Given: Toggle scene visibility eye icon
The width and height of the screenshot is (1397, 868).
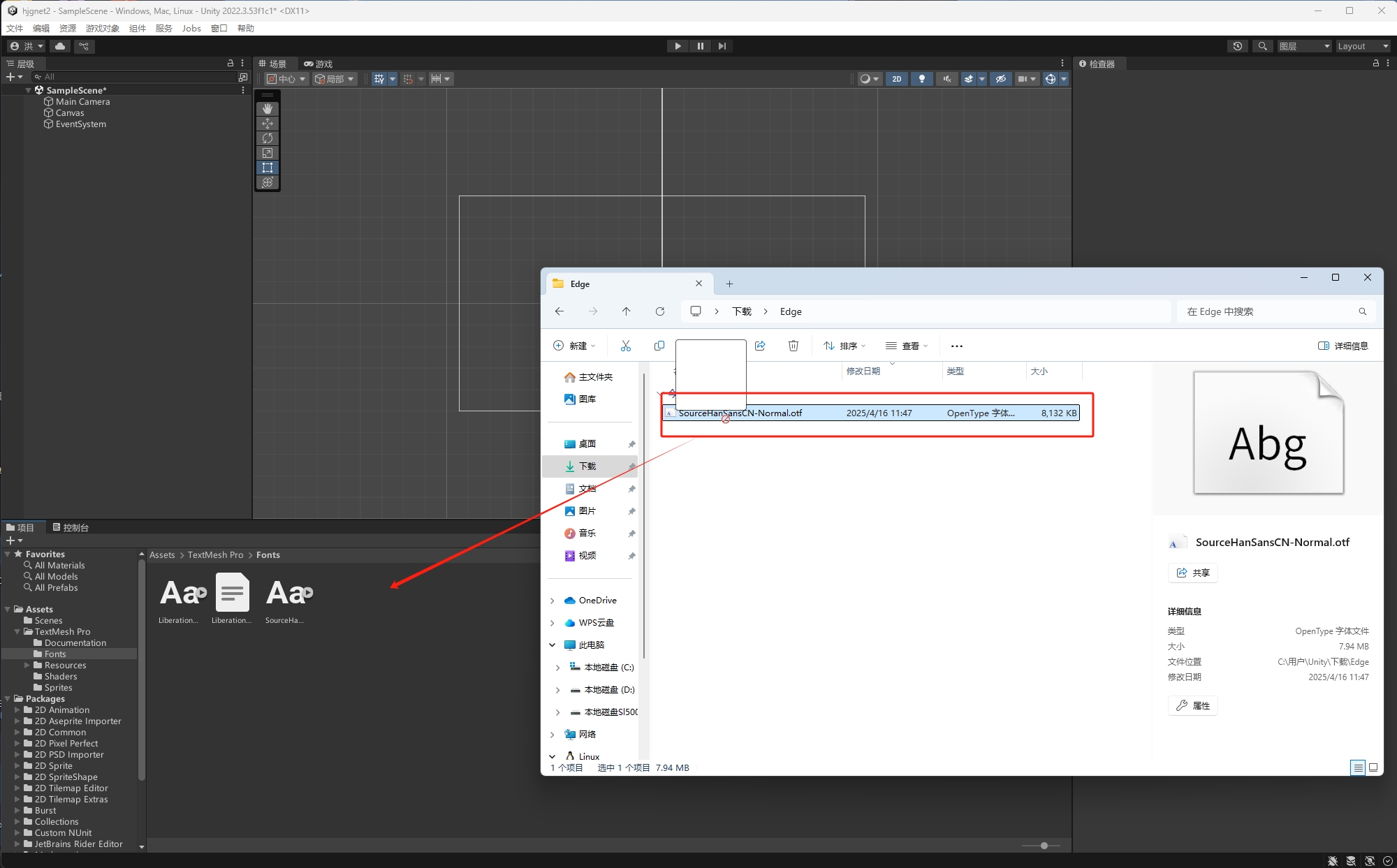Looking at the screenshot, I should 1000,79.
